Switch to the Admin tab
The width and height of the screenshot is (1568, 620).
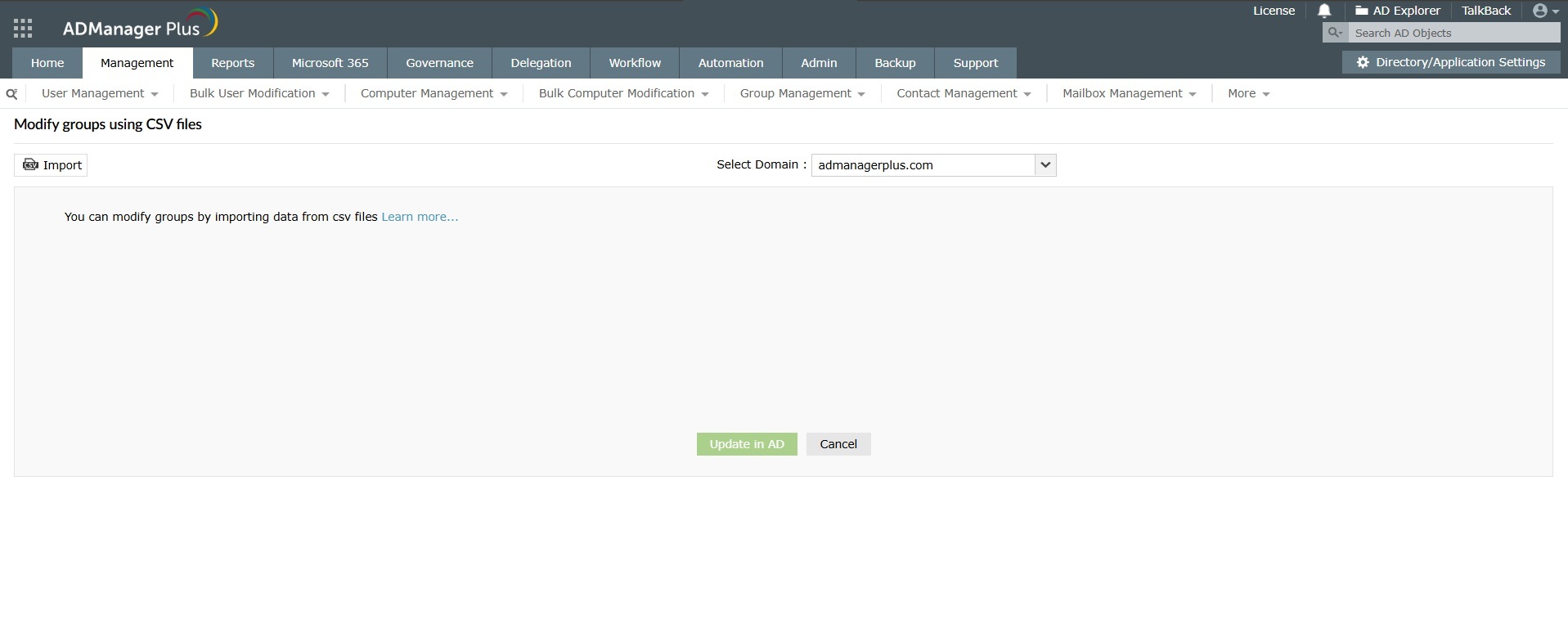point(819,63)
